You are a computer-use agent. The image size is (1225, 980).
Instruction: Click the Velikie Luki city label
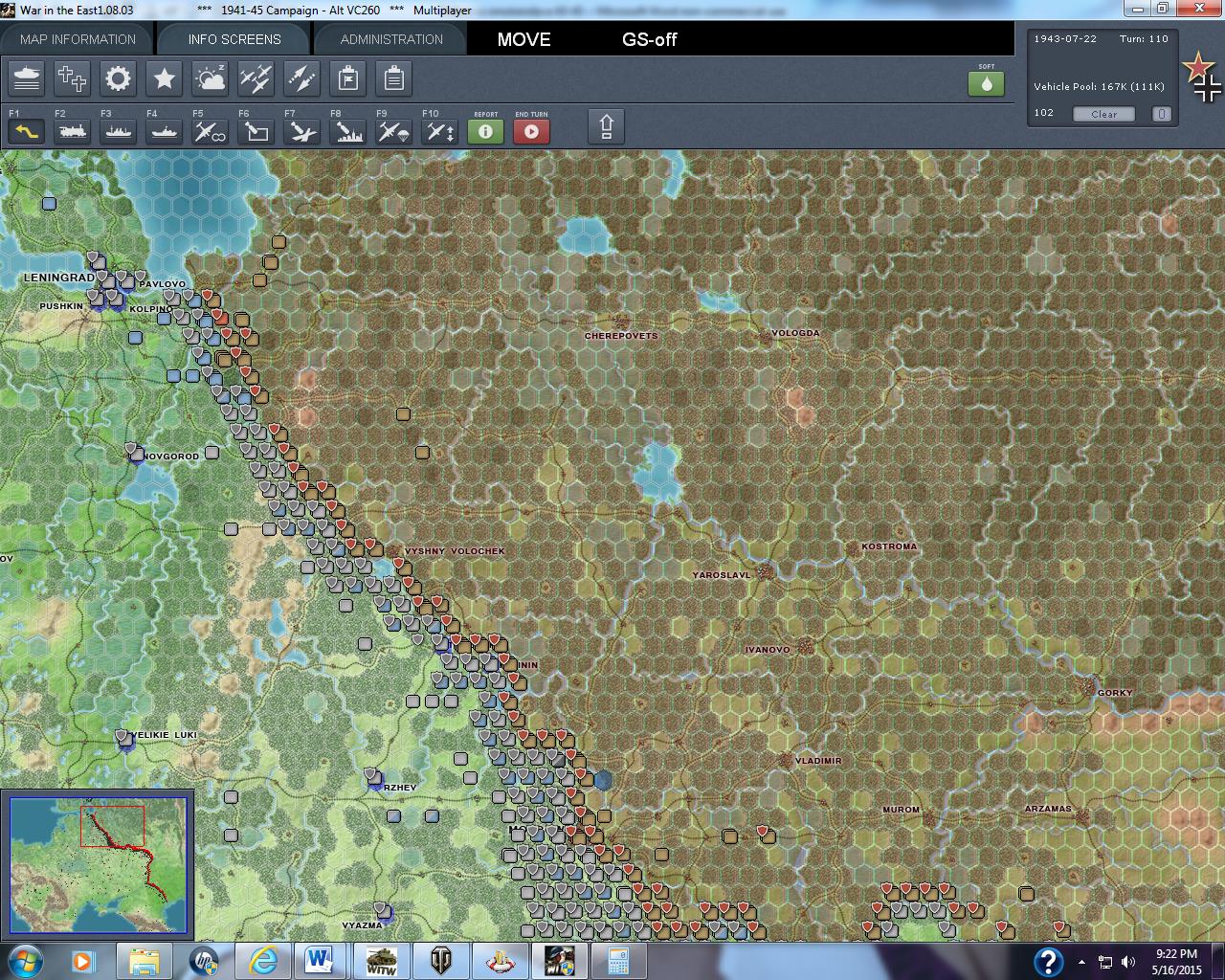tap(164, 735)
